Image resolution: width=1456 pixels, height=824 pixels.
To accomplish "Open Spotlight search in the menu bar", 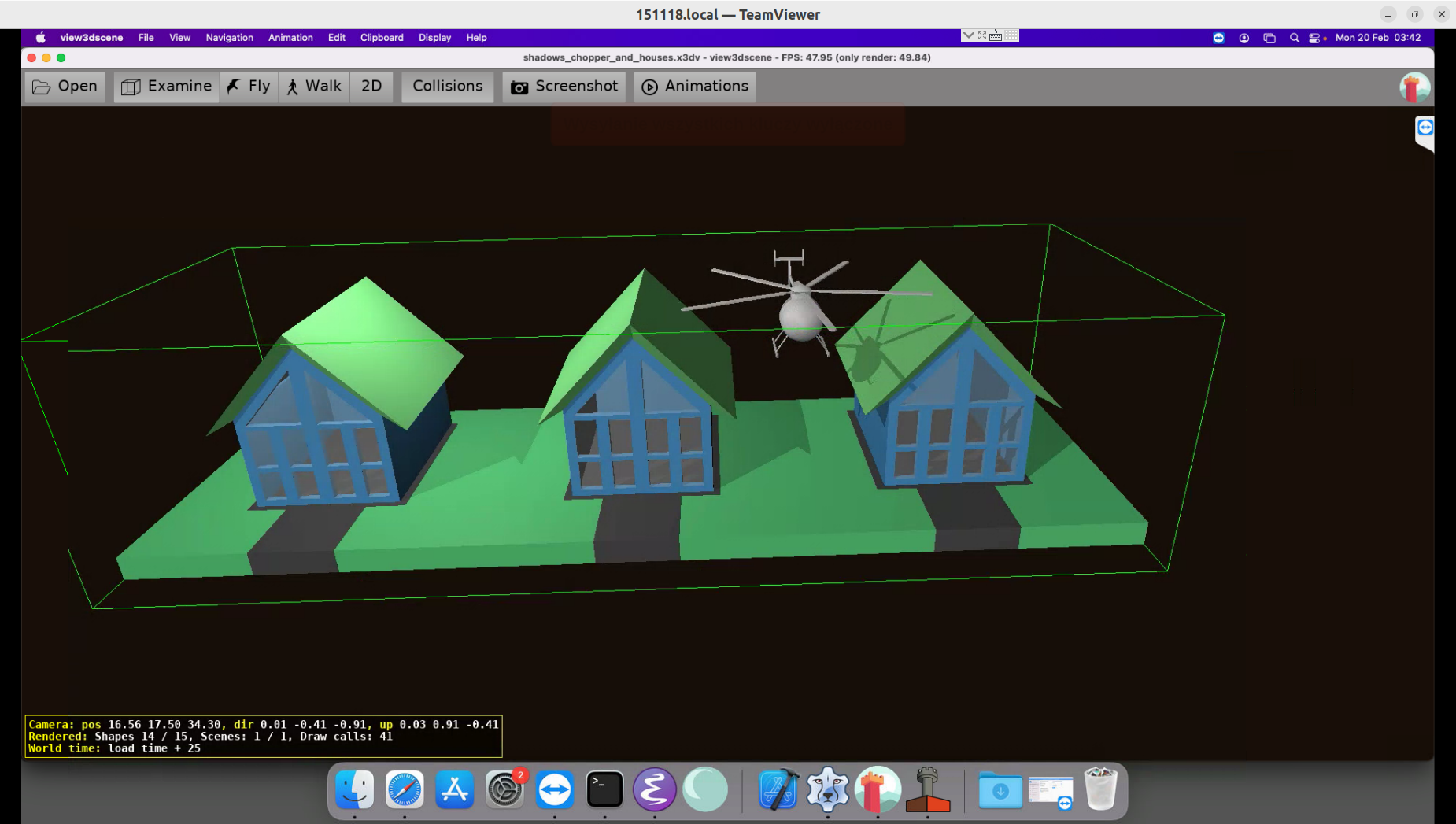I will click(1294, 37).
